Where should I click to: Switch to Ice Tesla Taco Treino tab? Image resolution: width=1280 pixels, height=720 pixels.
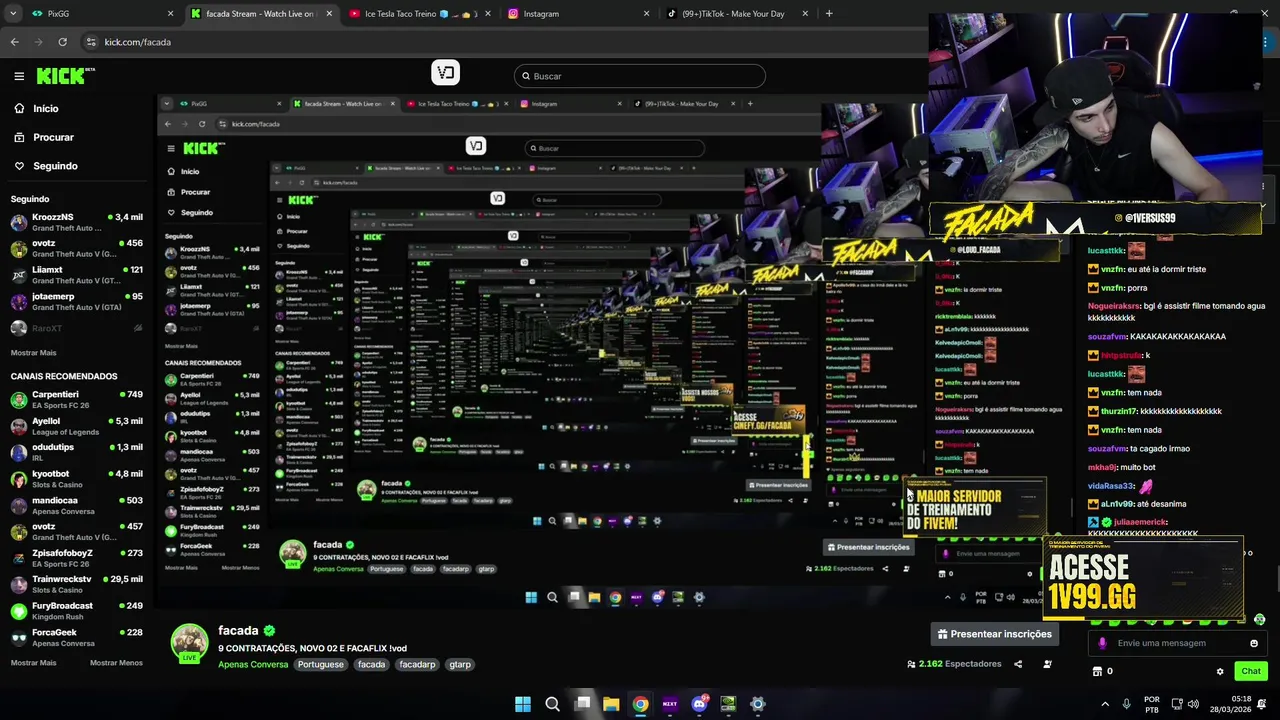click(x=420, y=14)
